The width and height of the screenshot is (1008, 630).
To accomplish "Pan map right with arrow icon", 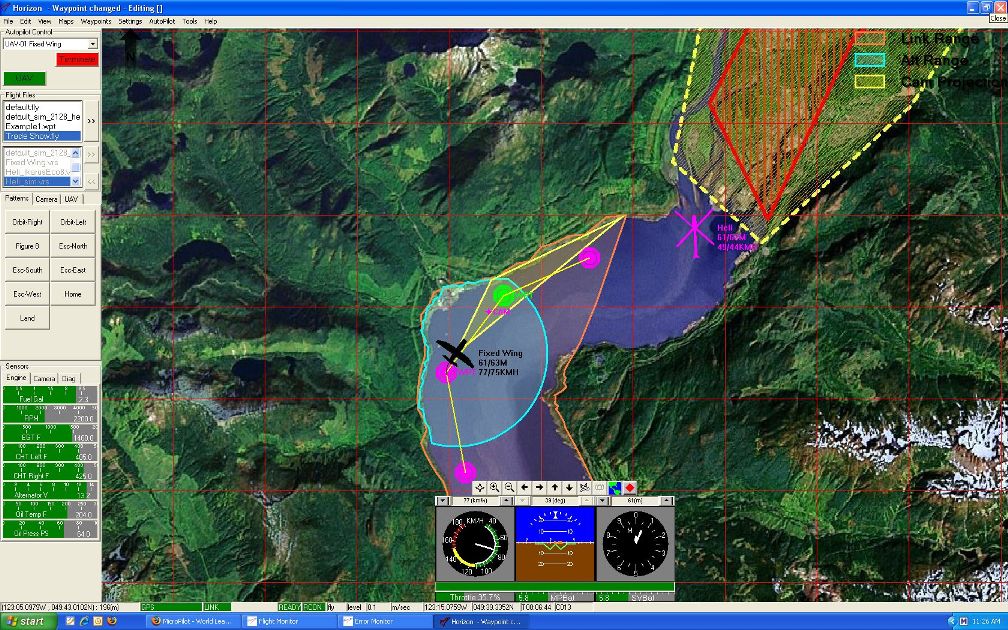I will point(539,487).
